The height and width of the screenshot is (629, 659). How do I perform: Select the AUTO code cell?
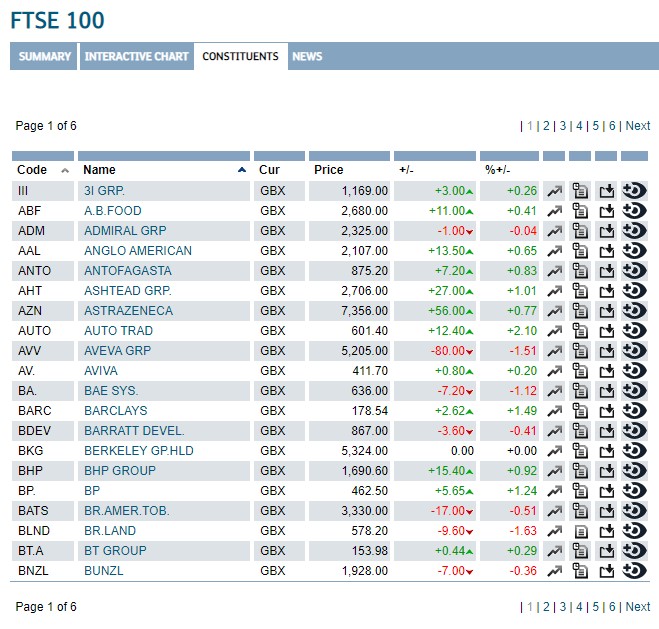(x=34, y=331)
